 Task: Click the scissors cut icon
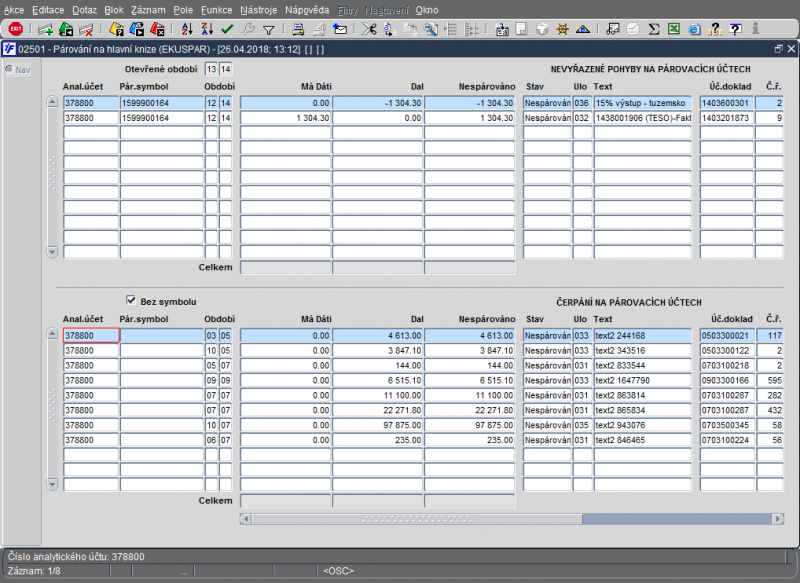370,29
